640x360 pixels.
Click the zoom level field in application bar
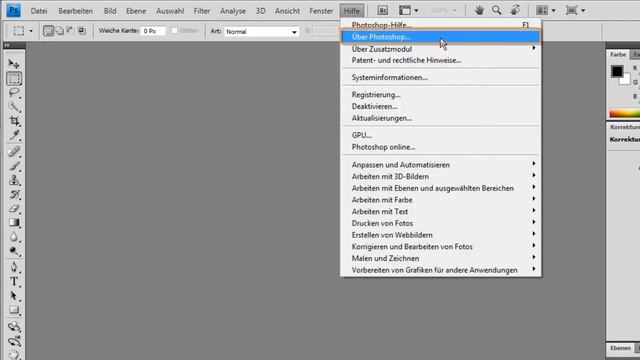click(443, 11)
